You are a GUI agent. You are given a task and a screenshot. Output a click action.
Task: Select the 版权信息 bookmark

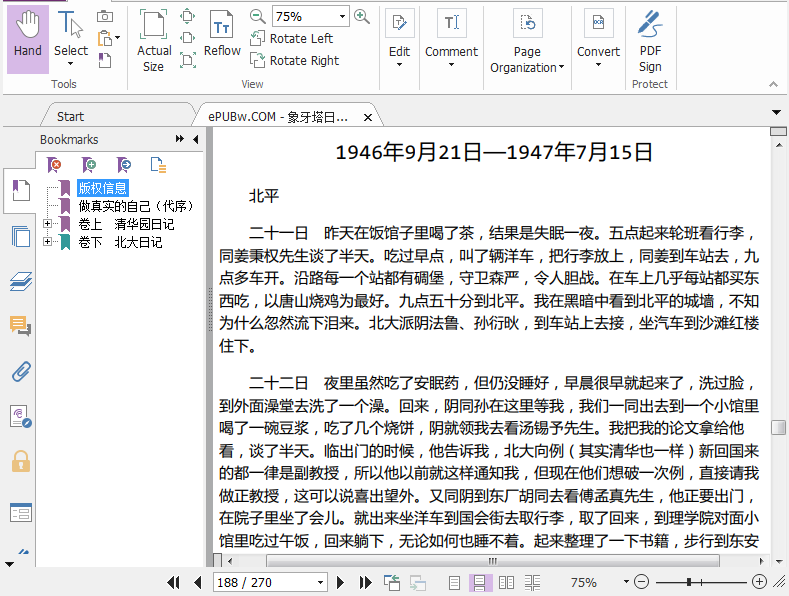coord(103,188)
